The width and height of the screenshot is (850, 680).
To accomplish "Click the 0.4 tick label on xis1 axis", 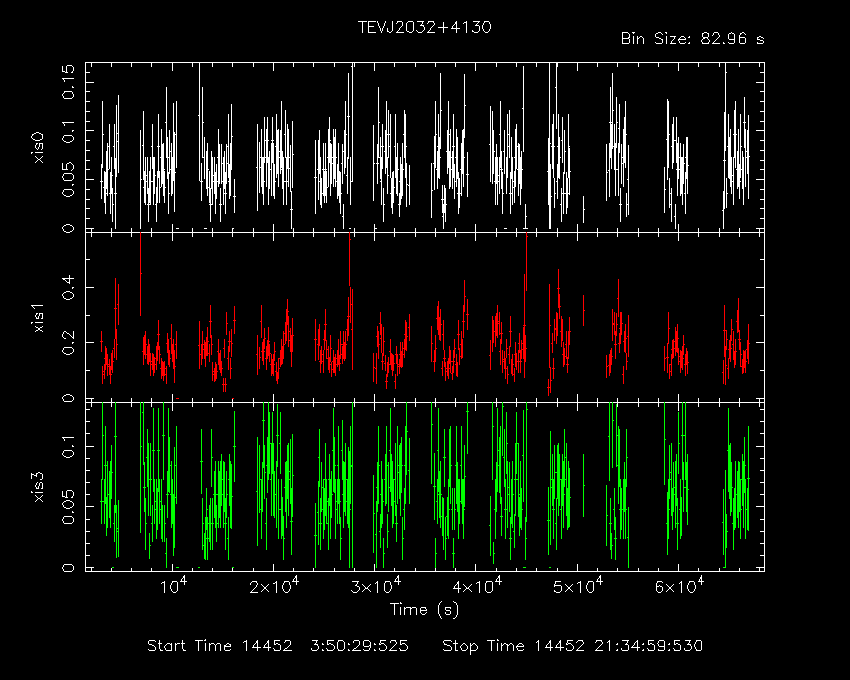I will [x=68, y=287].
